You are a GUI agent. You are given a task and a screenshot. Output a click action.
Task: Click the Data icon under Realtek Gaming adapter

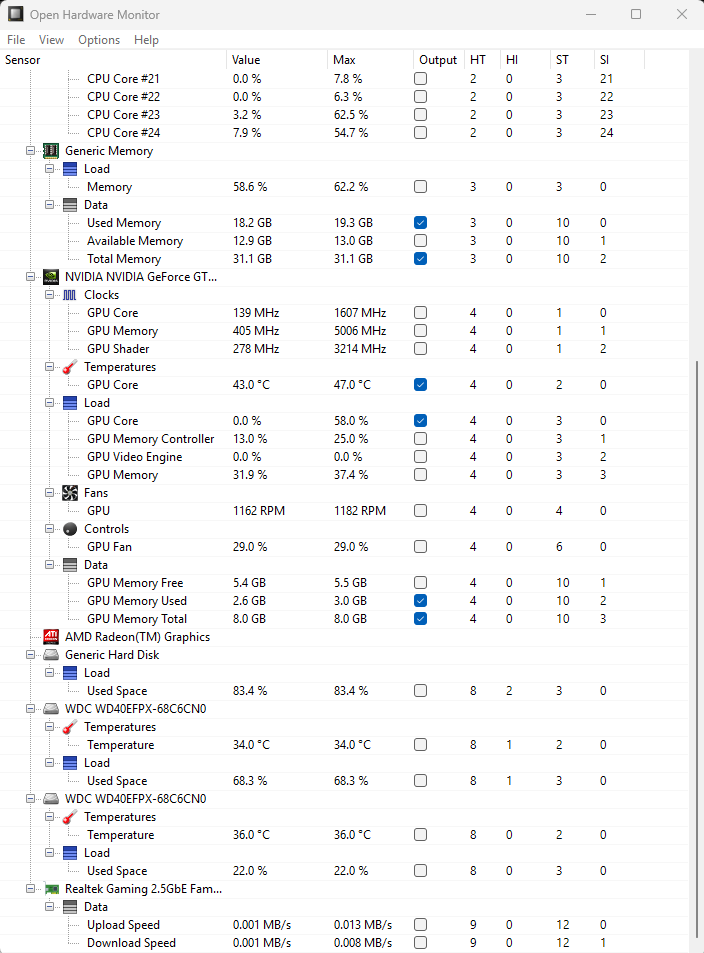tap(70, 907)
